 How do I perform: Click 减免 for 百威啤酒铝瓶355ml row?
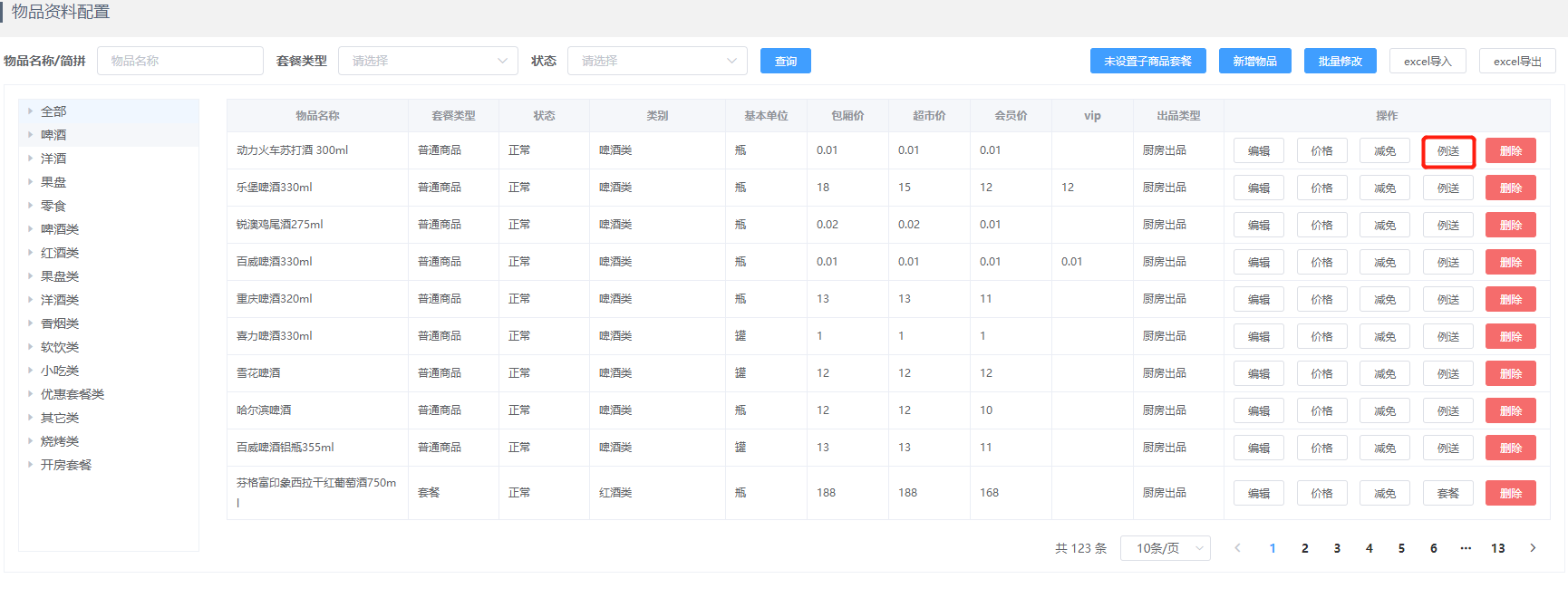click(x=1385, y=448)
